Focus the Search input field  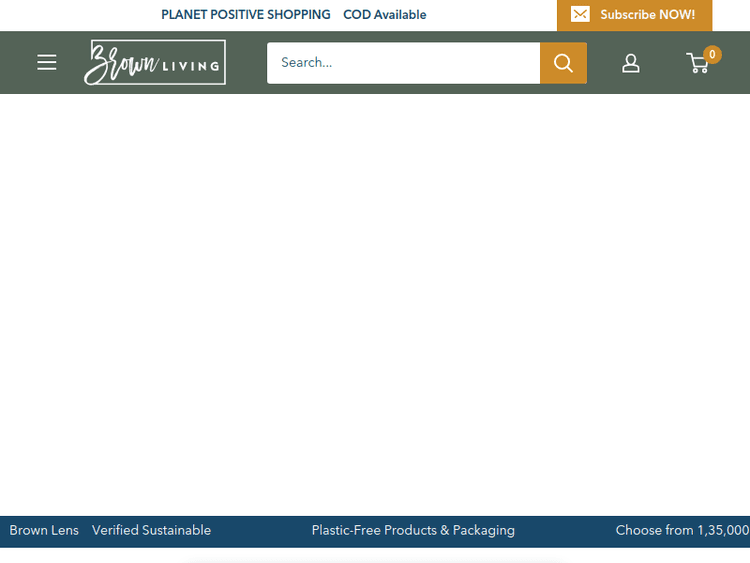tap(404, 63)
